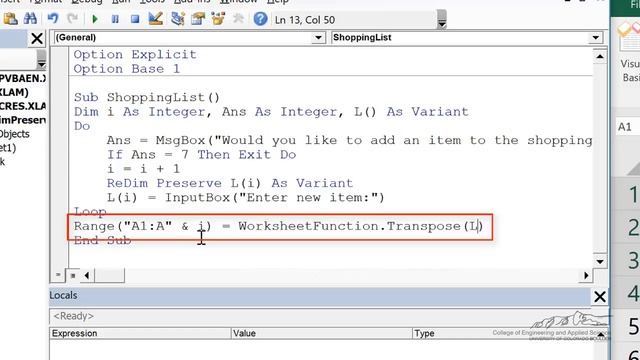The image size is (640, 360).
Task: Click the If Ans = 7 Then Exit Do line
Action: coord(201,155)
